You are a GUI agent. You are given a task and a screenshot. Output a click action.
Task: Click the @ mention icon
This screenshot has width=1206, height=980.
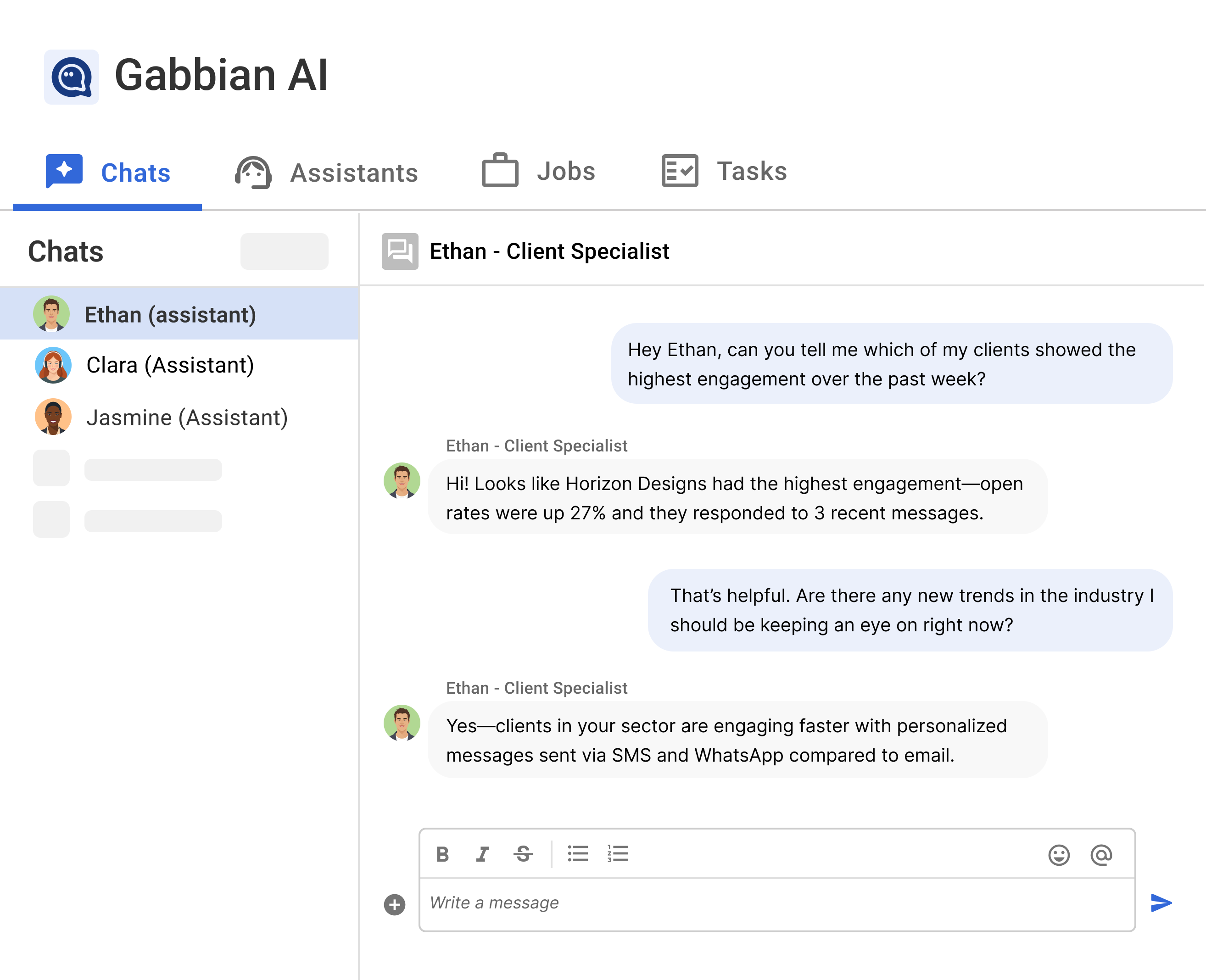click(x=1101, y=855)
